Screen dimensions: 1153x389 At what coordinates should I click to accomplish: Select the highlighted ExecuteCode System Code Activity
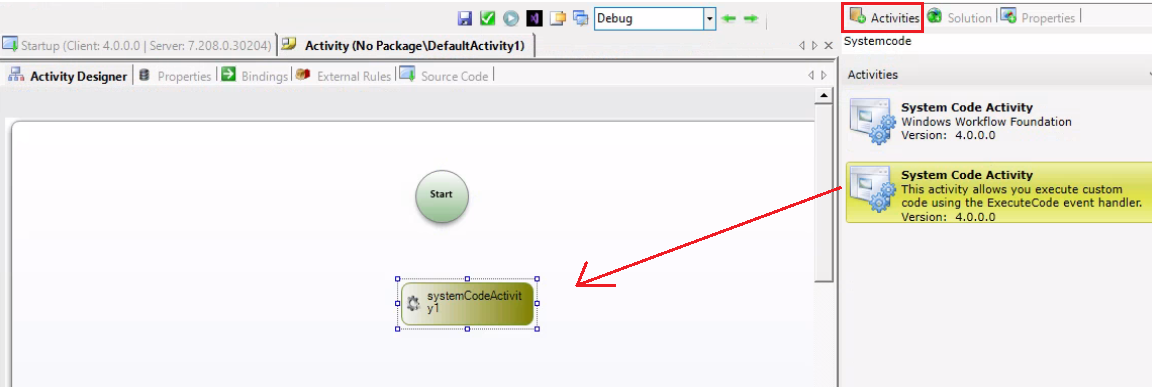point(999,193)
